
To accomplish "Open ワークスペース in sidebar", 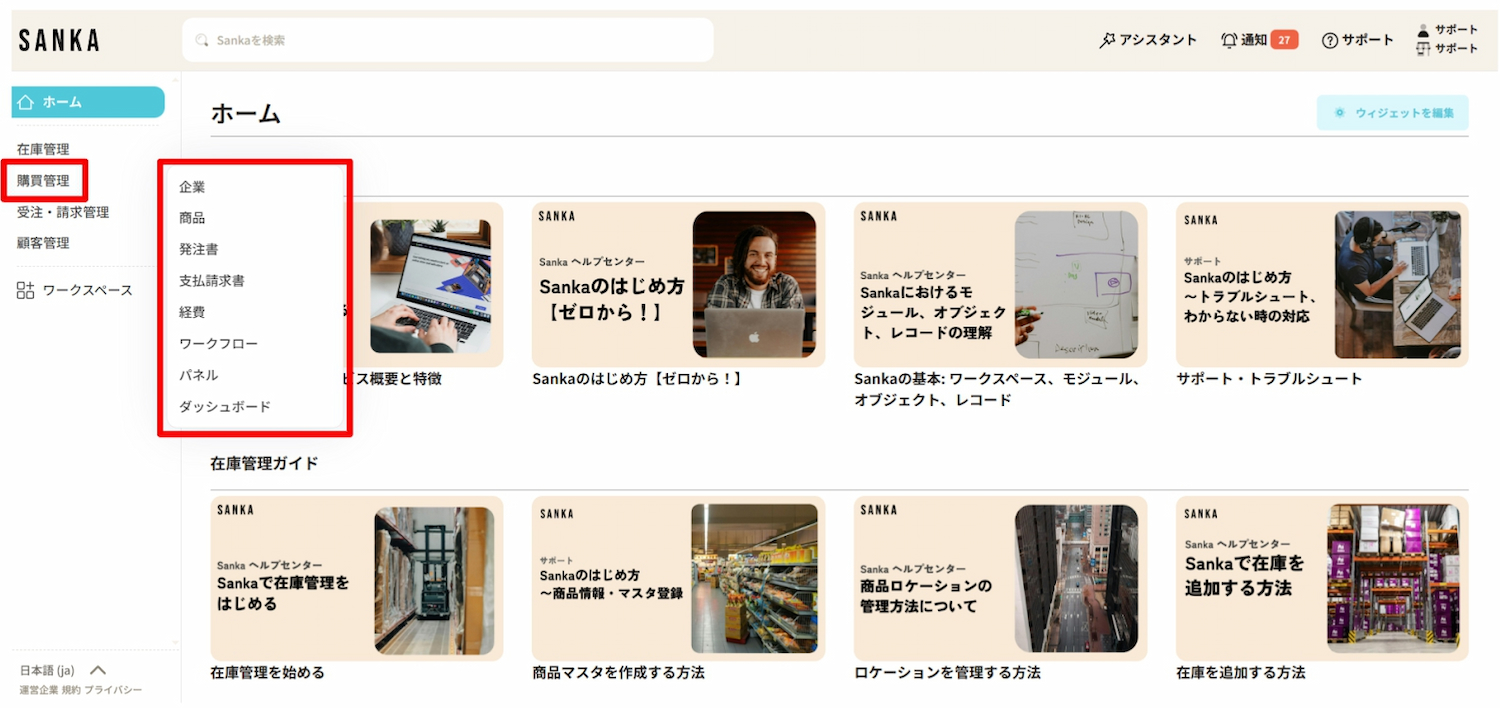I will [x=75, y=290].
